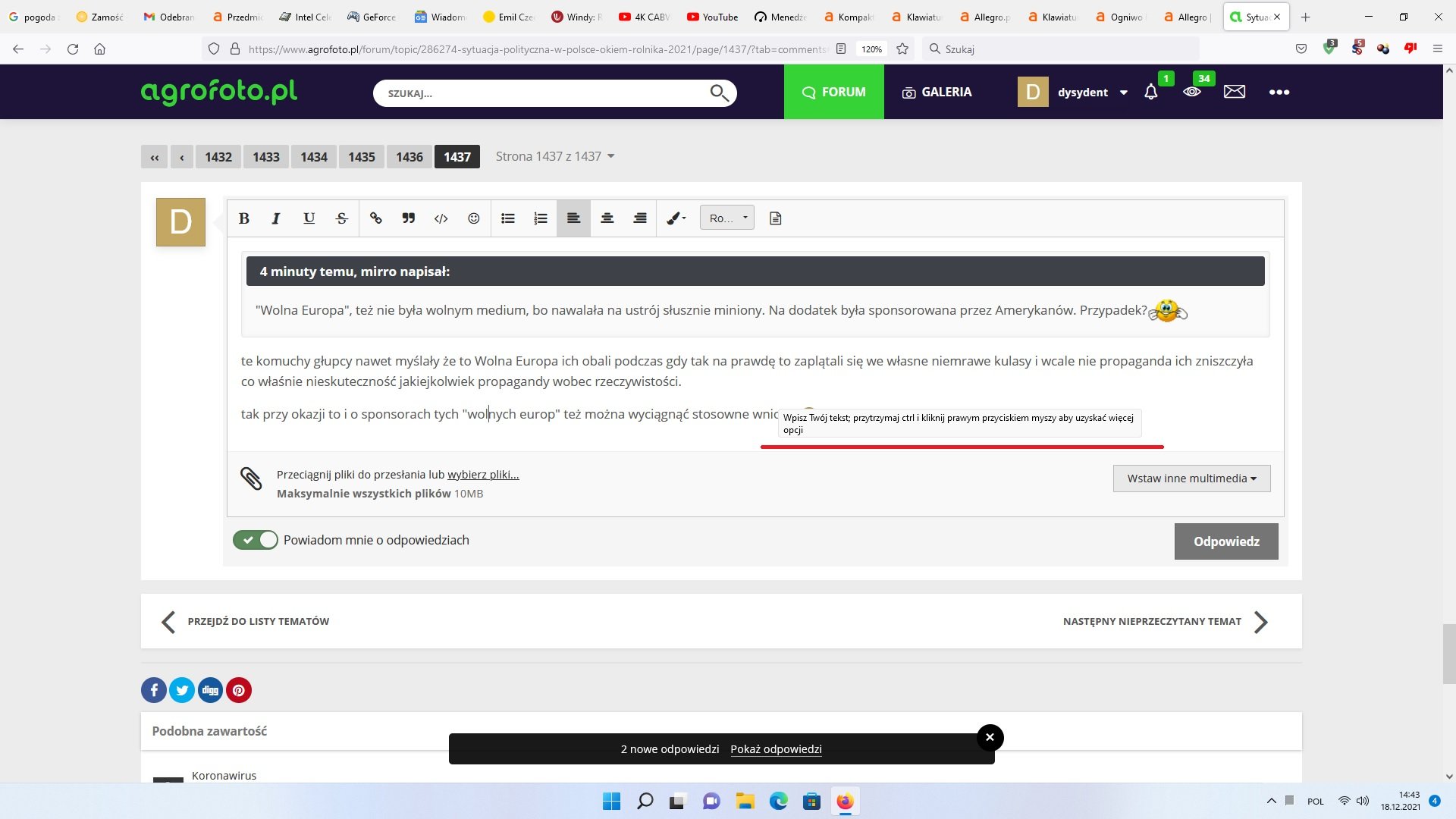Insert a link with chain icon
The height and width of the screenshot is (819, 1456).
375,218
